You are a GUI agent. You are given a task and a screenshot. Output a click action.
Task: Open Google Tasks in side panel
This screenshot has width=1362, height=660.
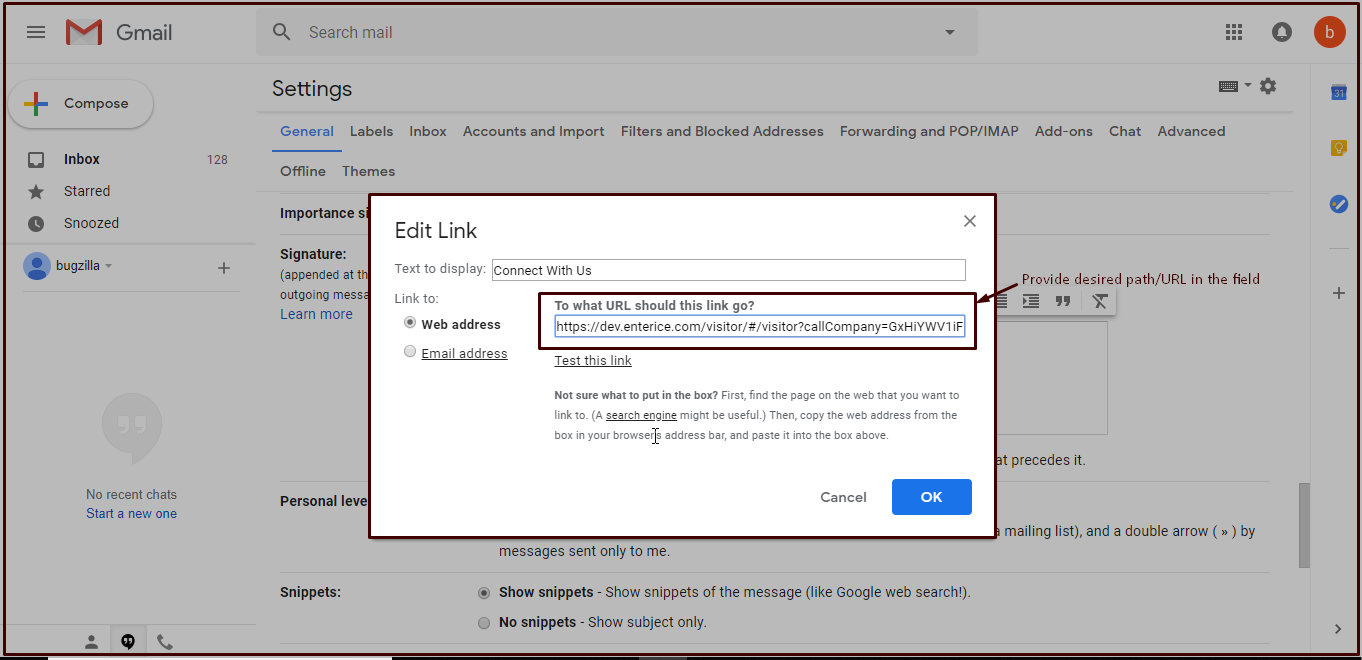coord(1338,203)
